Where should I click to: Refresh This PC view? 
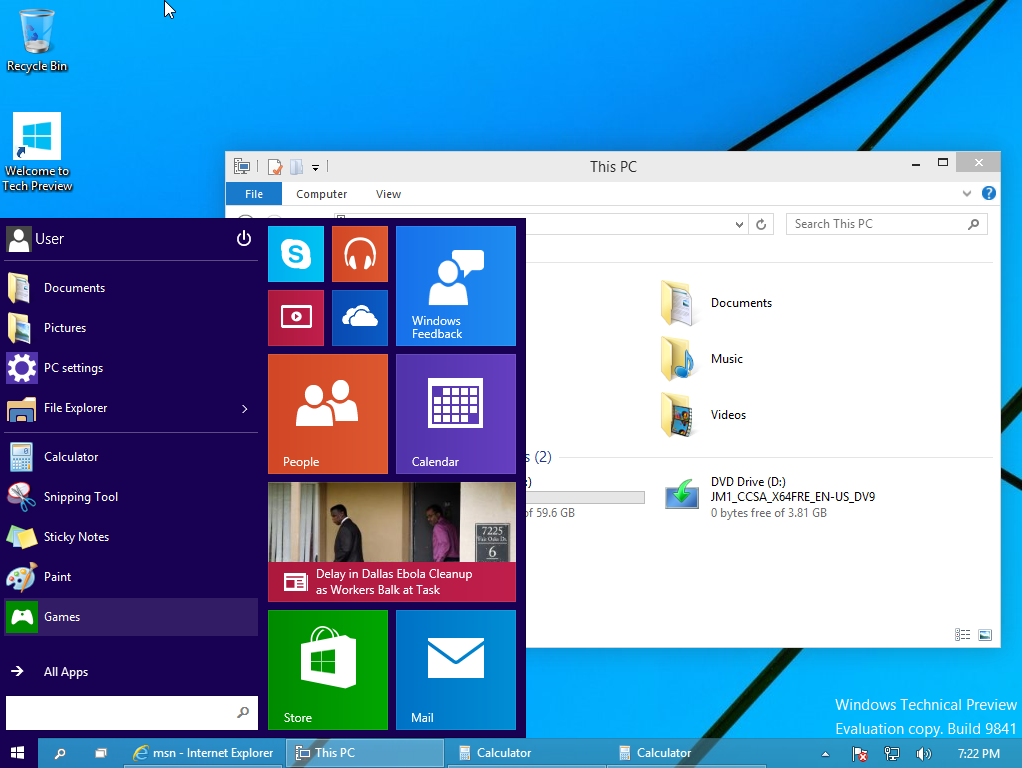(x=761, y=224)
